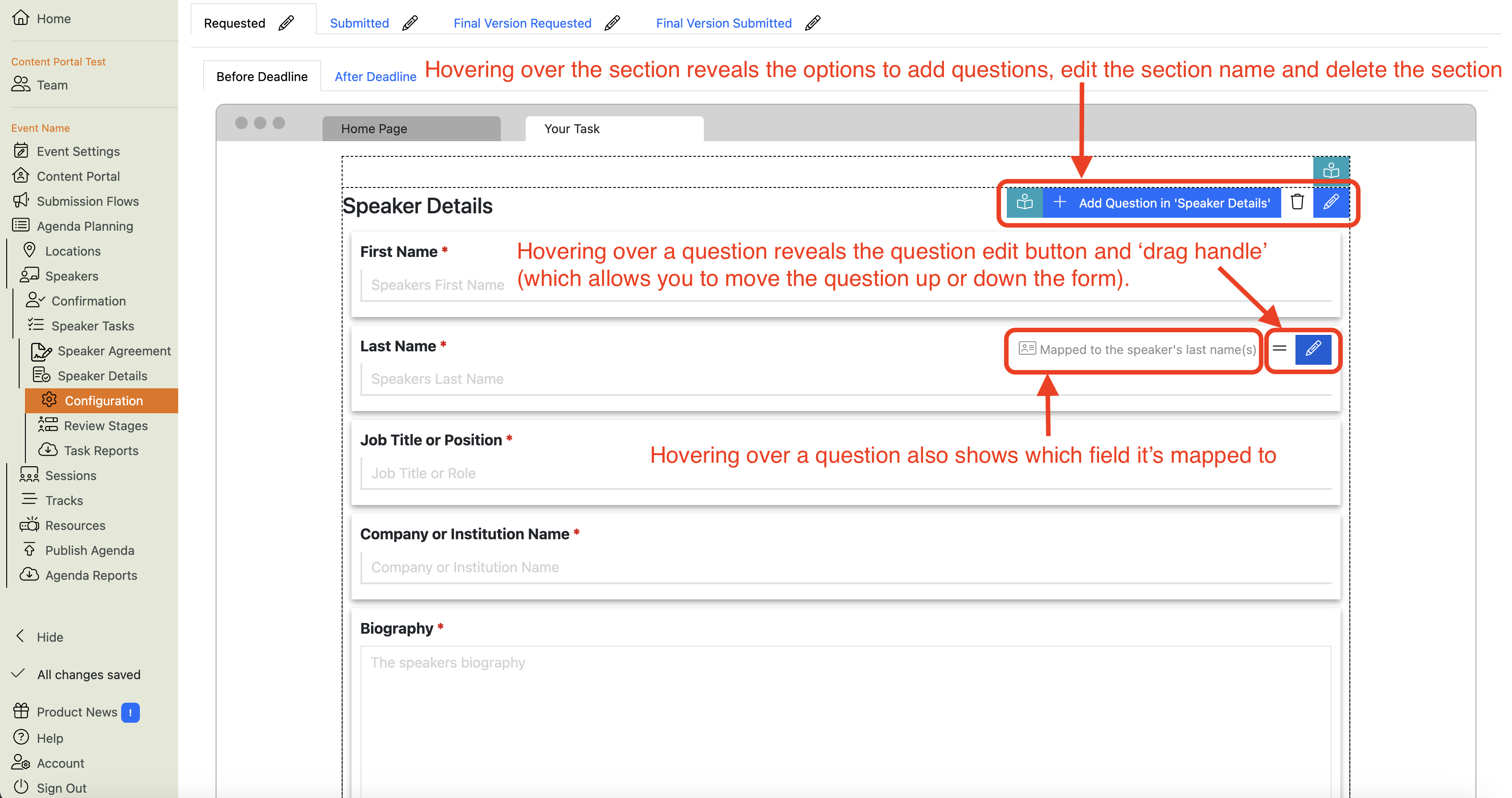
Task: Click the Speaker Details section heading
Action: point(417,206)
